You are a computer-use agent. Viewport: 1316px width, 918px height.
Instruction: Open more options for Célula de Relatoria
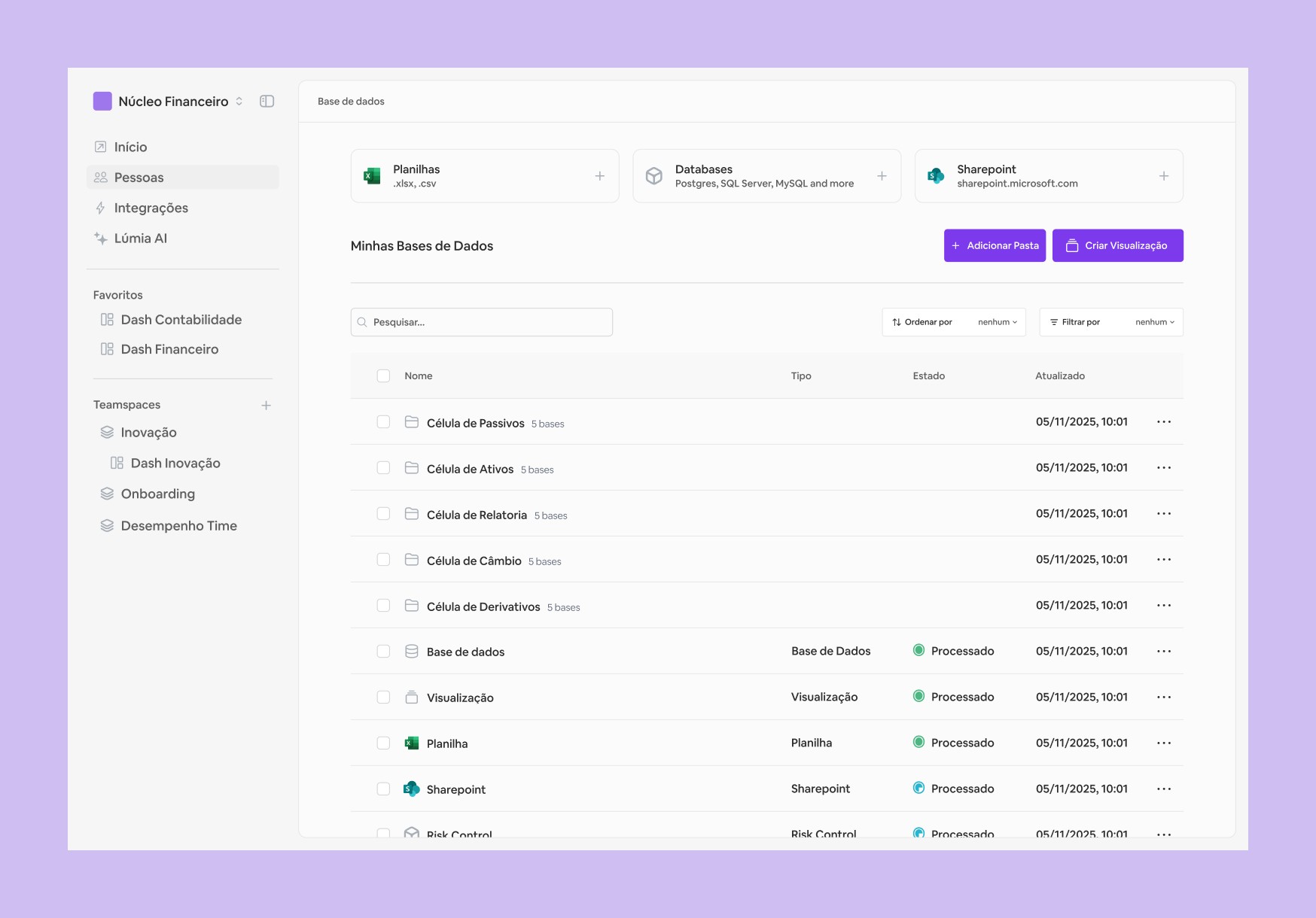pyautogui.click(x=1164, y=514)
